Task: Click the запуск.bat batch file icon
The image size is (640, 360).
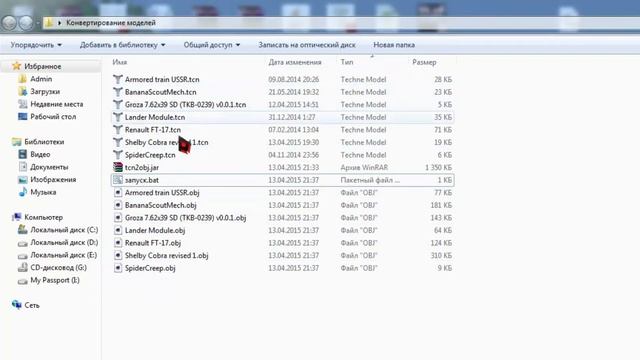Action: (118, 180)
